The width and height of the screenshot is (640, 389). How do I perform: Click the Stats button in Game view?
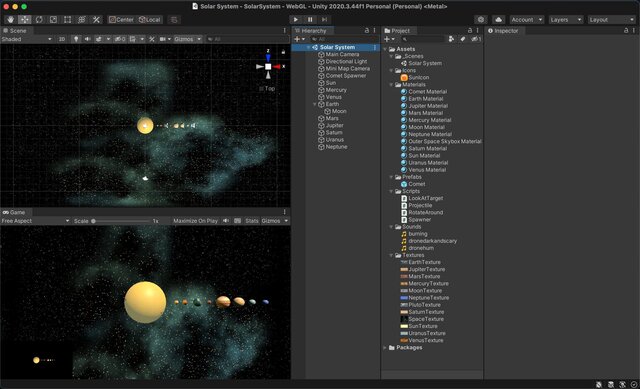pyautogui.click(x=252, y=221)
